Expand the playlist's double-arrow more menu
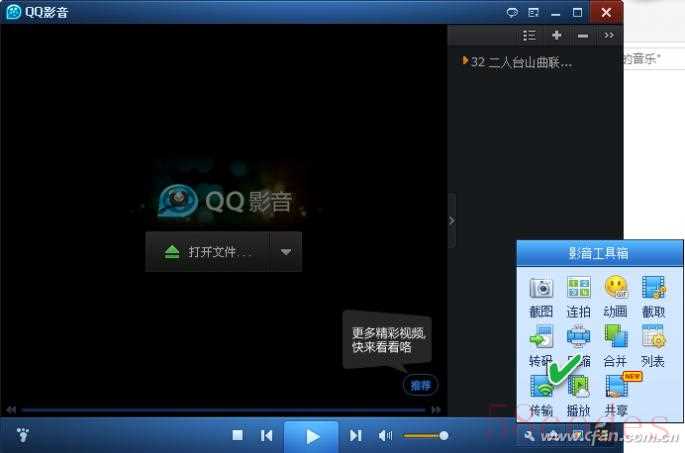Screen dimensions: 685x453 [x=609, y=35]
